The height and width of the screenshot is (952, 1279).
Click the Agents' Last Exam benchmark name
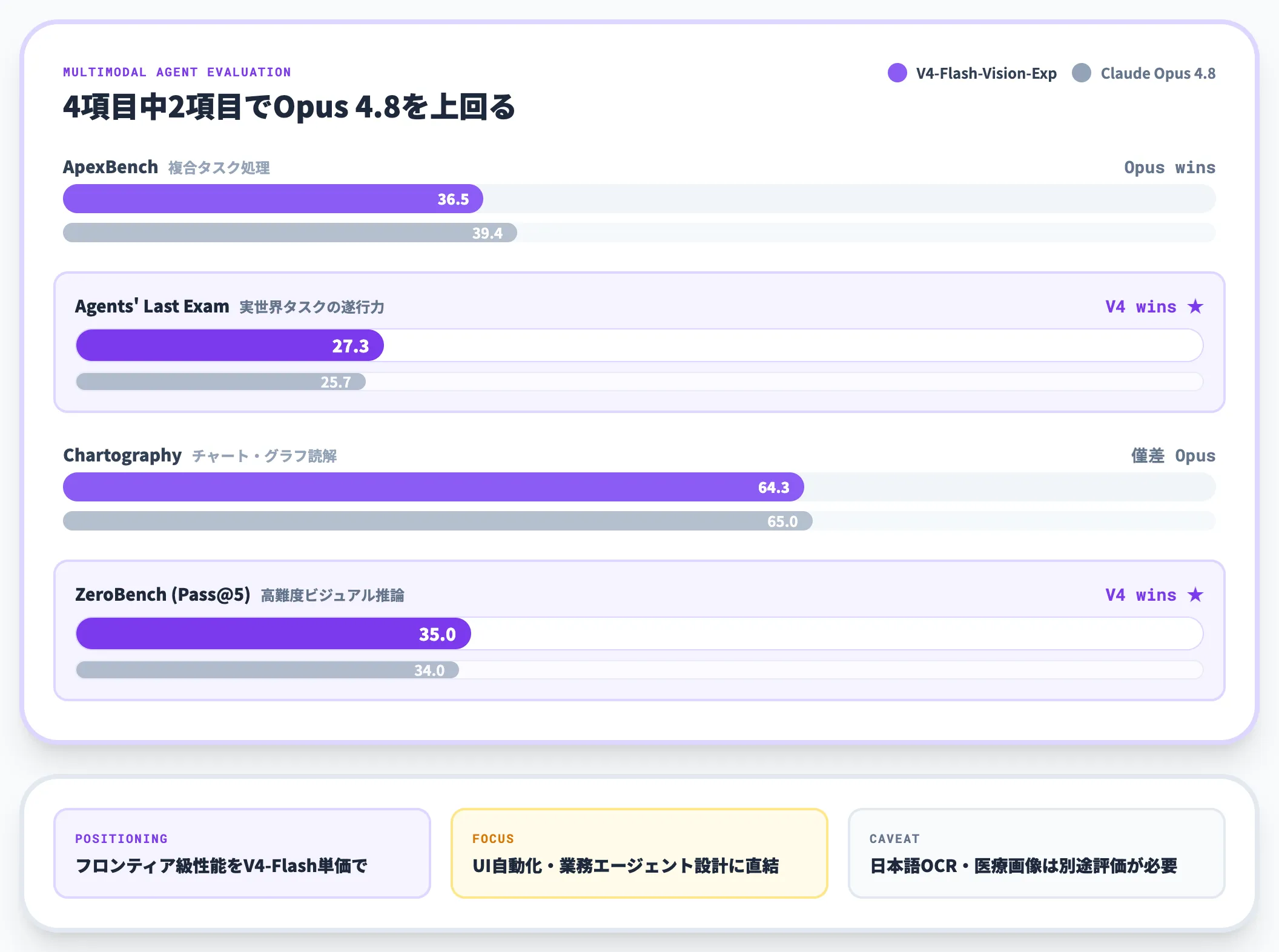[152, 306]
